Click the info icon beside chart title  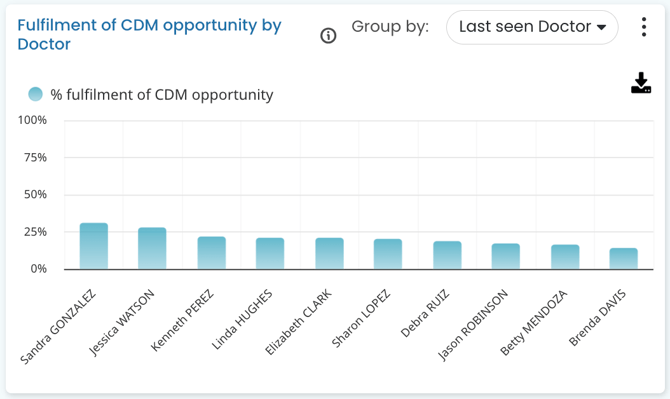(x=328, y=35)
